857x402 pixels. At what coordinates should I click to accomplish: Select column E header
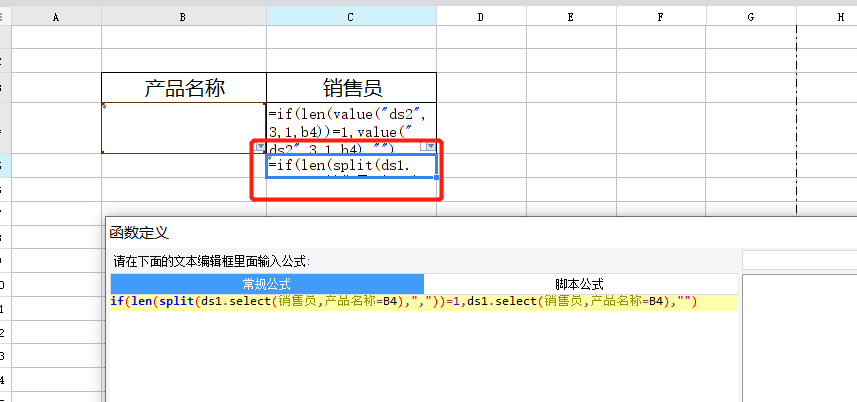point(571,17)
